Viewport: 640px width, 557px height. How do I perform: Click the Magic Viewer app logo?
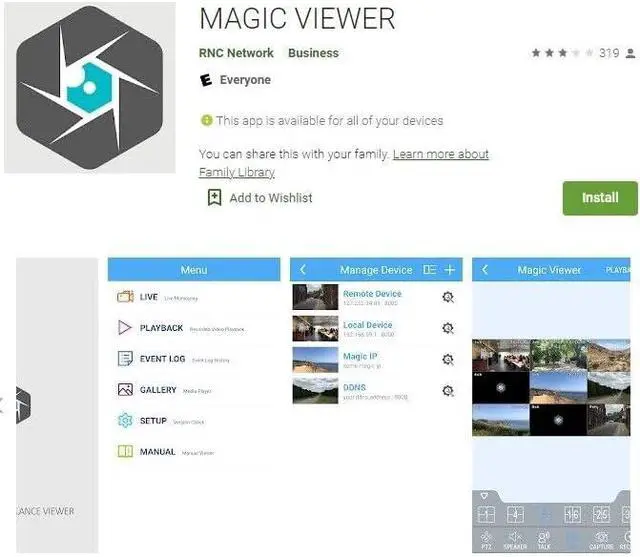click(90, 88)
